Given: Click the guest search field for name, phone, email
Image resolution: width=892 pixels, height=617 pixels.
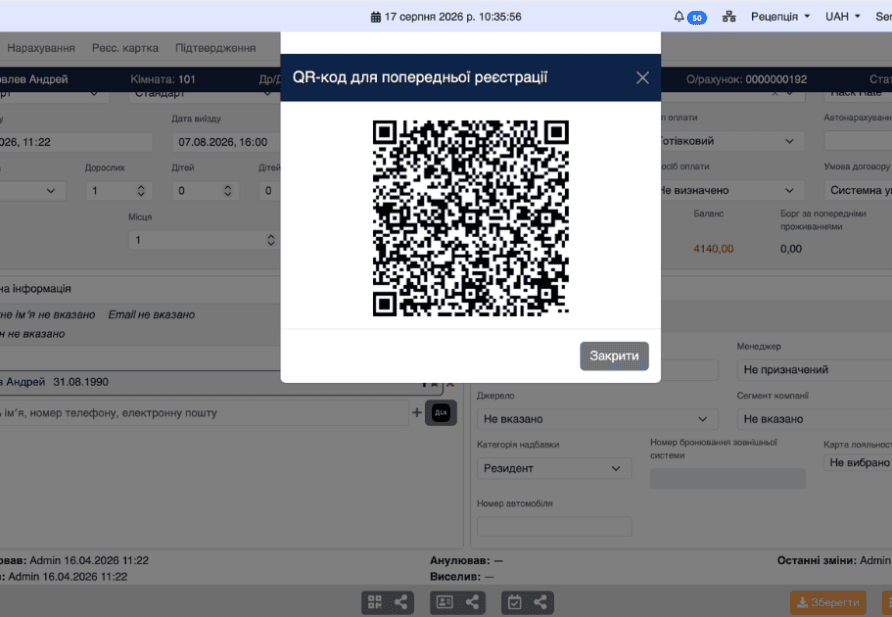Looking at the screenshot, I should point(202,413).
